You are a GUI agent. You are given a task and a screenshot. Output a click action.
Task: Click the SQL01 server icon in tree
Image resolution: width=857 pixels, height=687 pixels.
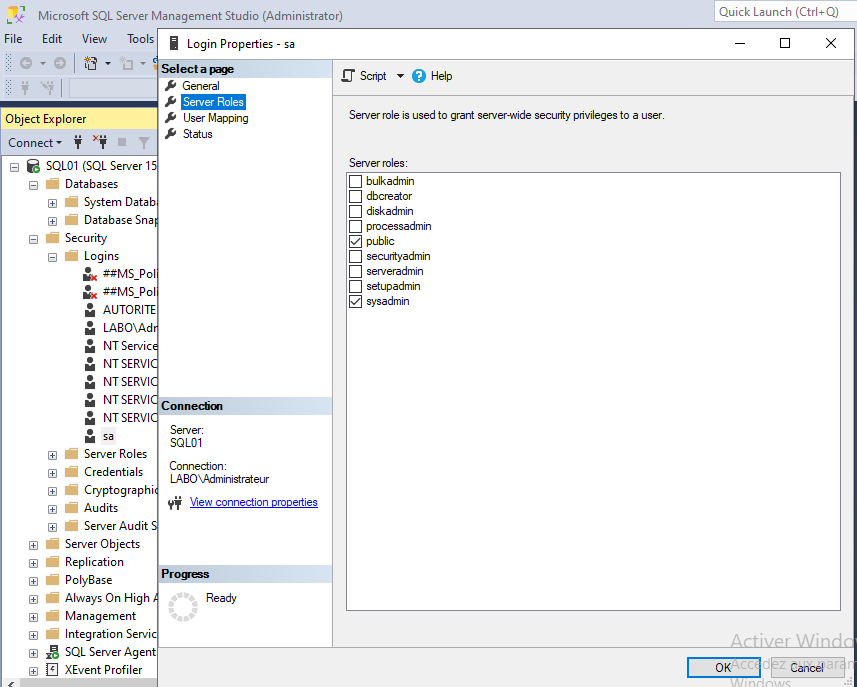coord(33,166)
